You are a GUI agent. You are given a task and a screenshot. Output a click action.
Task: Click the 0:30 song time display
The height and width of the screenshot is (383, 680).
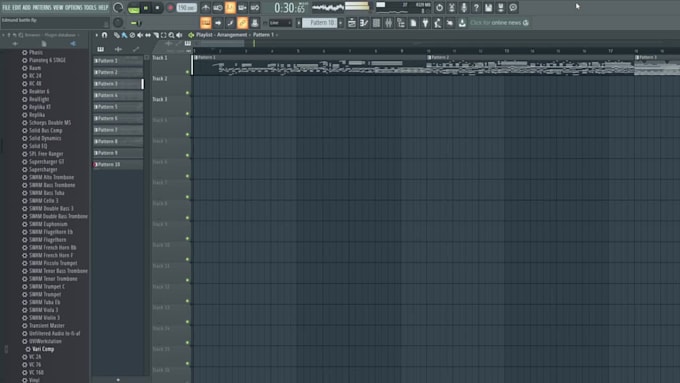[x=290, y=8]
